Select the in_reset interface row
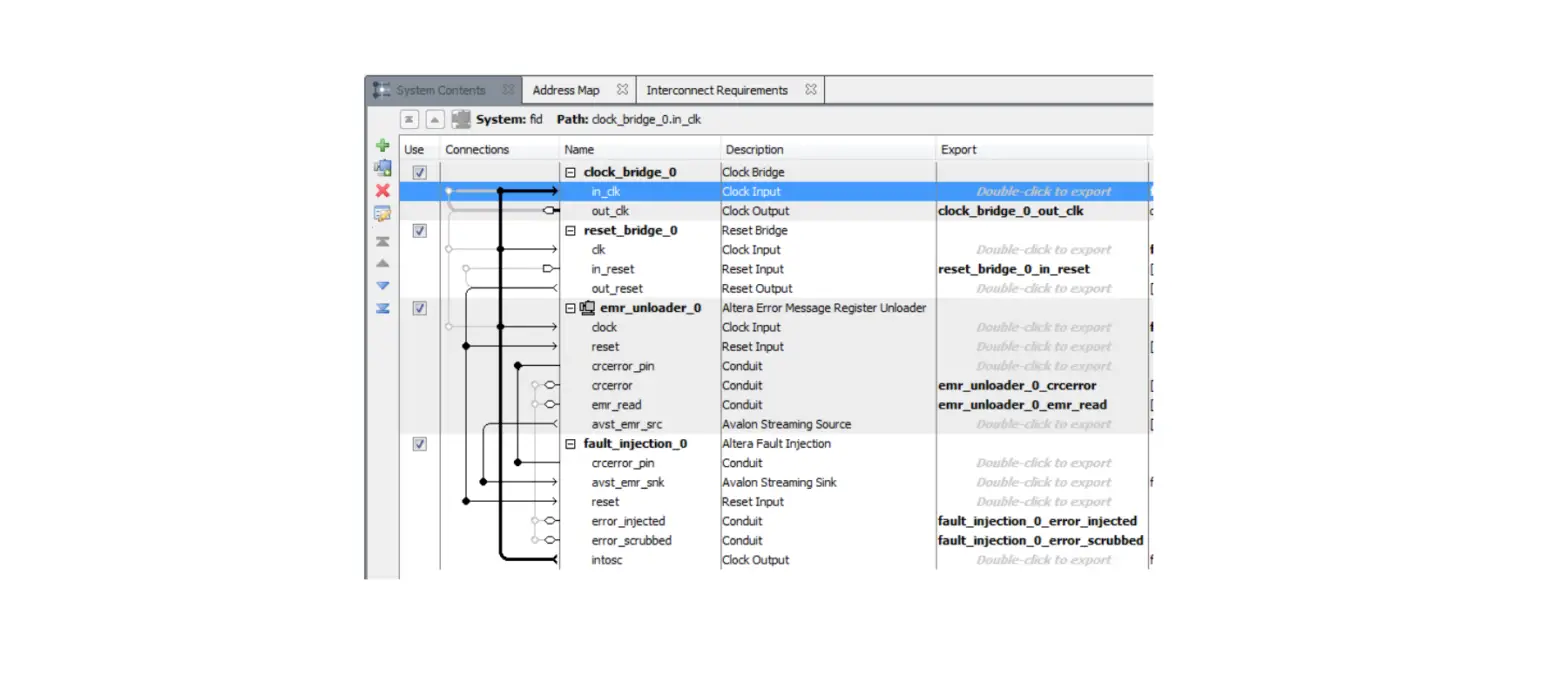Image resolution: width=1568 pixels, height=683 pixels. [x=775, y=269]
